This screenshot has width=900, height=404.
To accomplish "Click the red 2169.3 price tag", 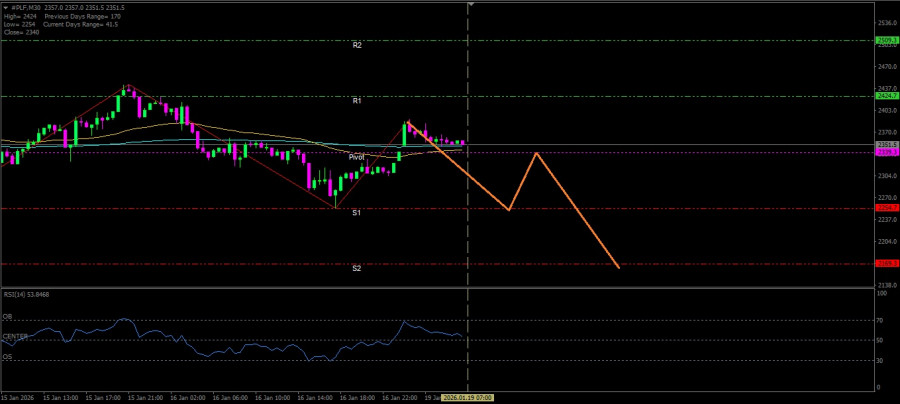I will [887, 264].
